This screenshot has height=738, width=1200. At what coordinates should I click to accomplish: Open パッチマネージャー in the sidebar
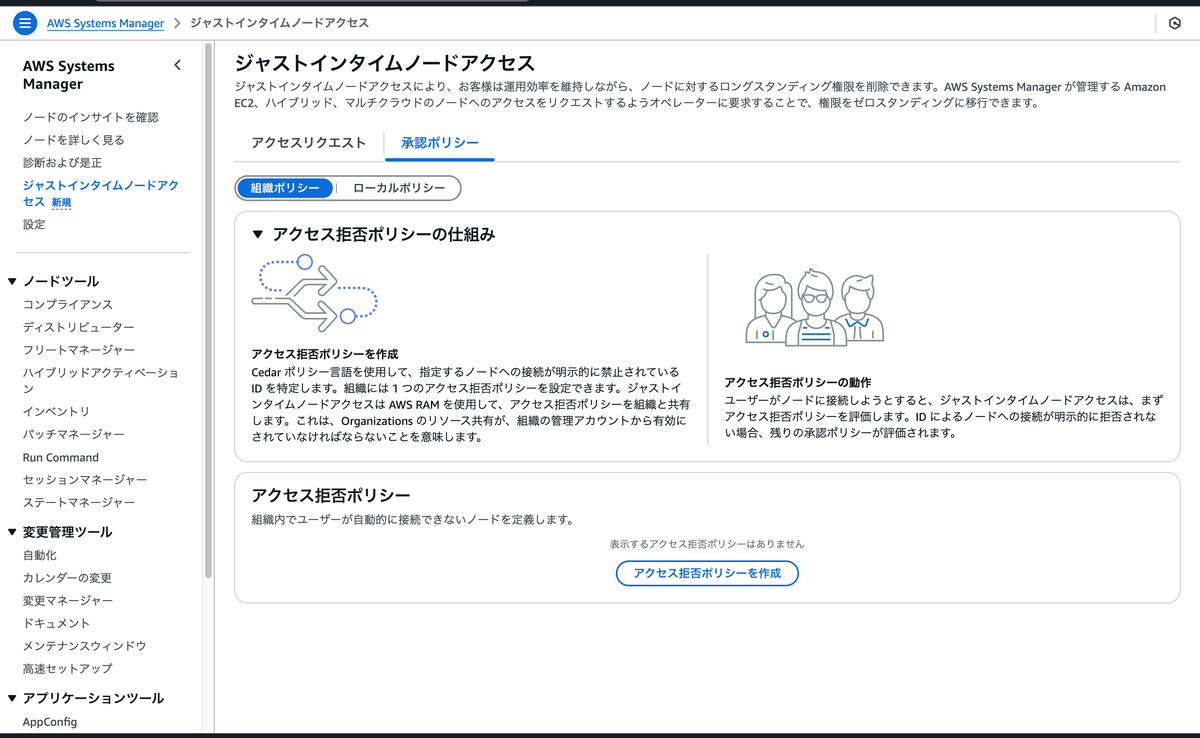click(x=74, y=434)
